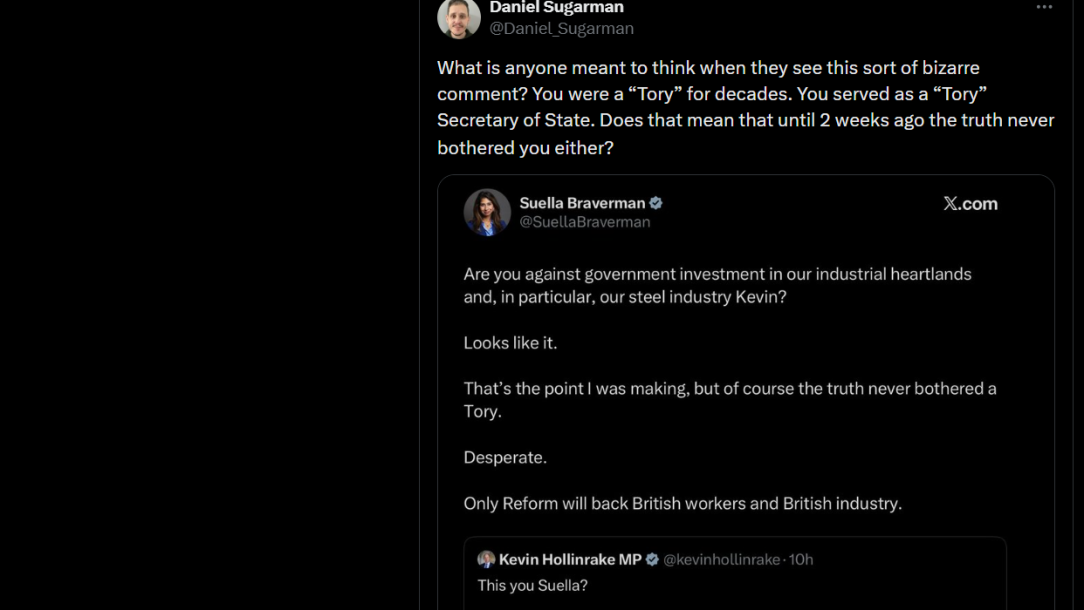The width and height of the screenshot is (1084, 610).
Task: Click the verified badge beside Suella Braverman
Action: (x=656, y=203)
